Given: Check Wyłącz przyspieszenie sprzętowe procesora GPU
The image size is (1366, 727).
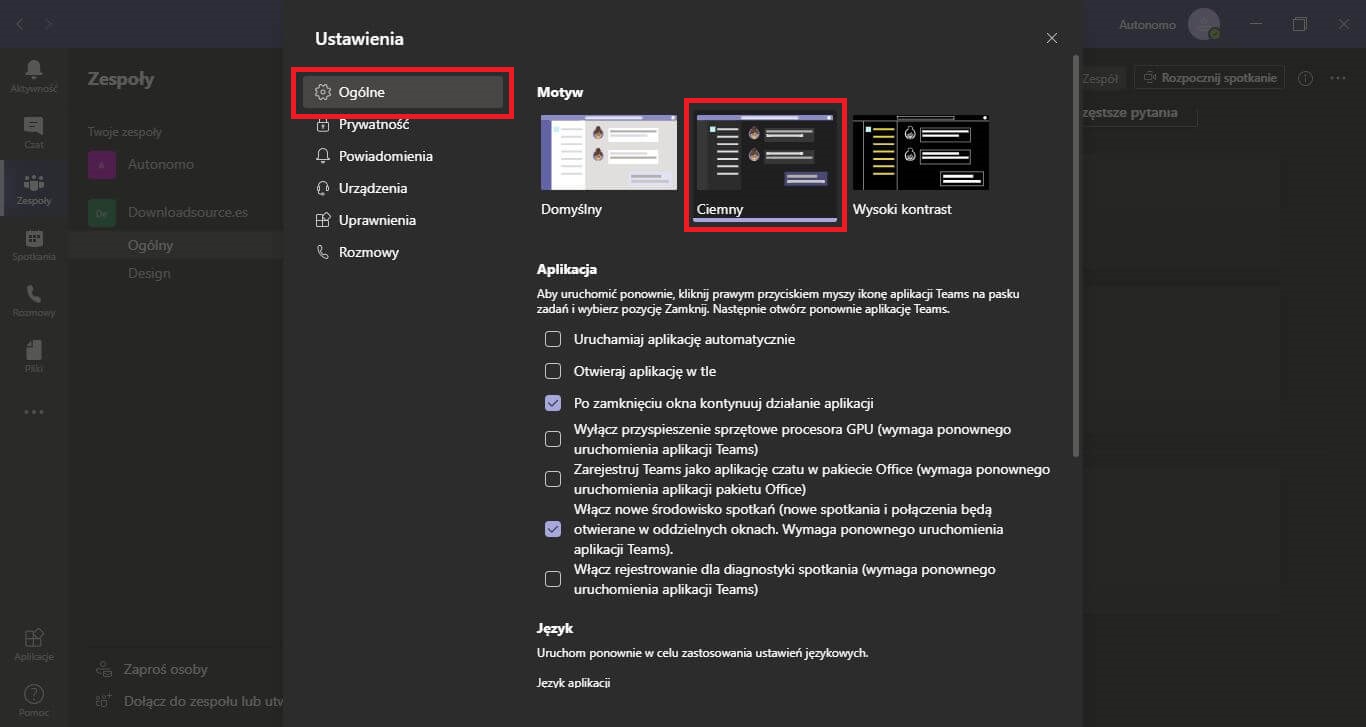Looking at the screenshot, I should coord(553,439).
